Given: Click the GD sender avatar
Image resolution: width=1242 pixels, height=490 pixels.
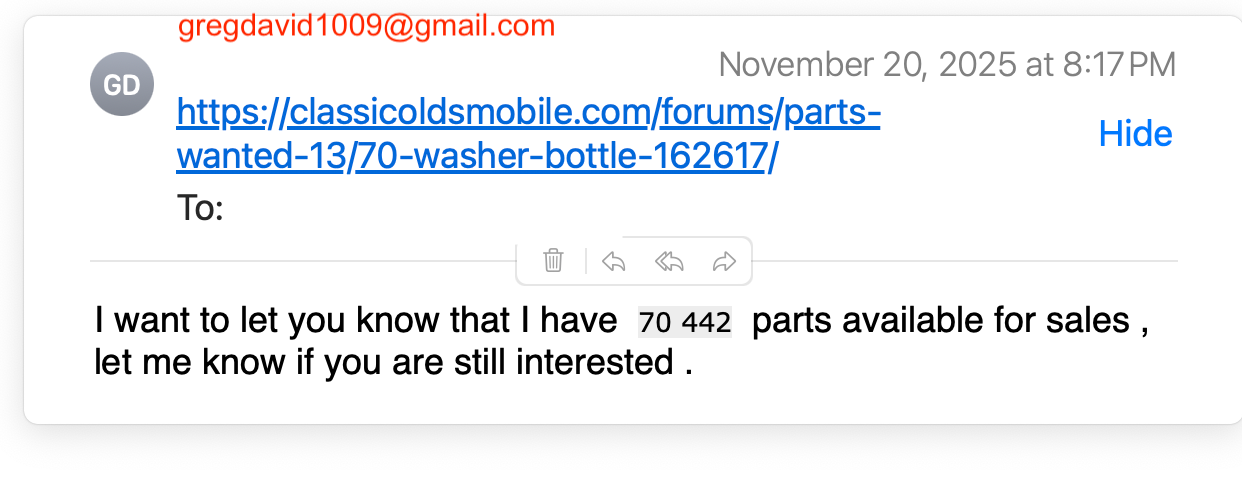Looking at the screenshot, I should (x=122, y=85).
